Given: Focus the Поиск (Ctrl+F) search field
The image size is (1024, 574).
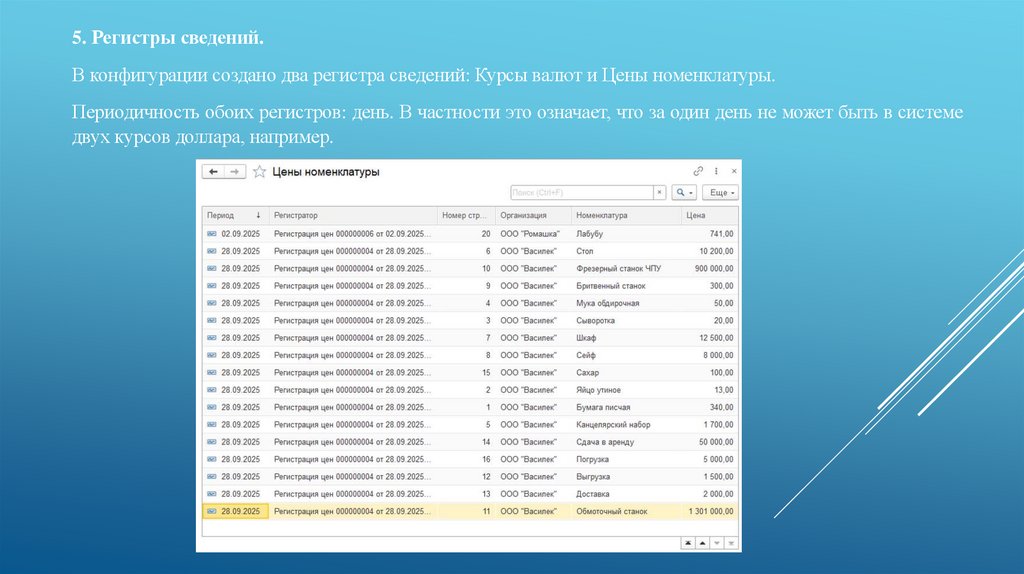Looking at the screenshot, I should point(581,193).
